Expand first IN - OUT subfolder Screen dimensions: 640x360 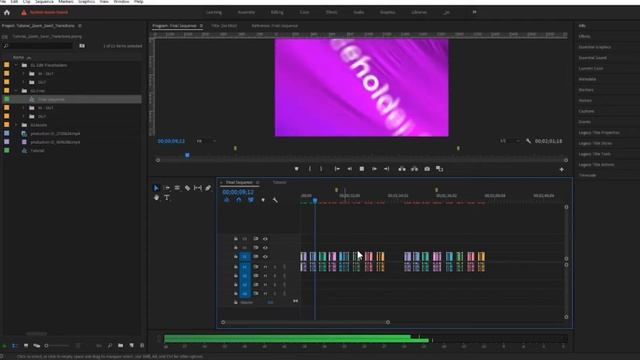click(23, 74)
